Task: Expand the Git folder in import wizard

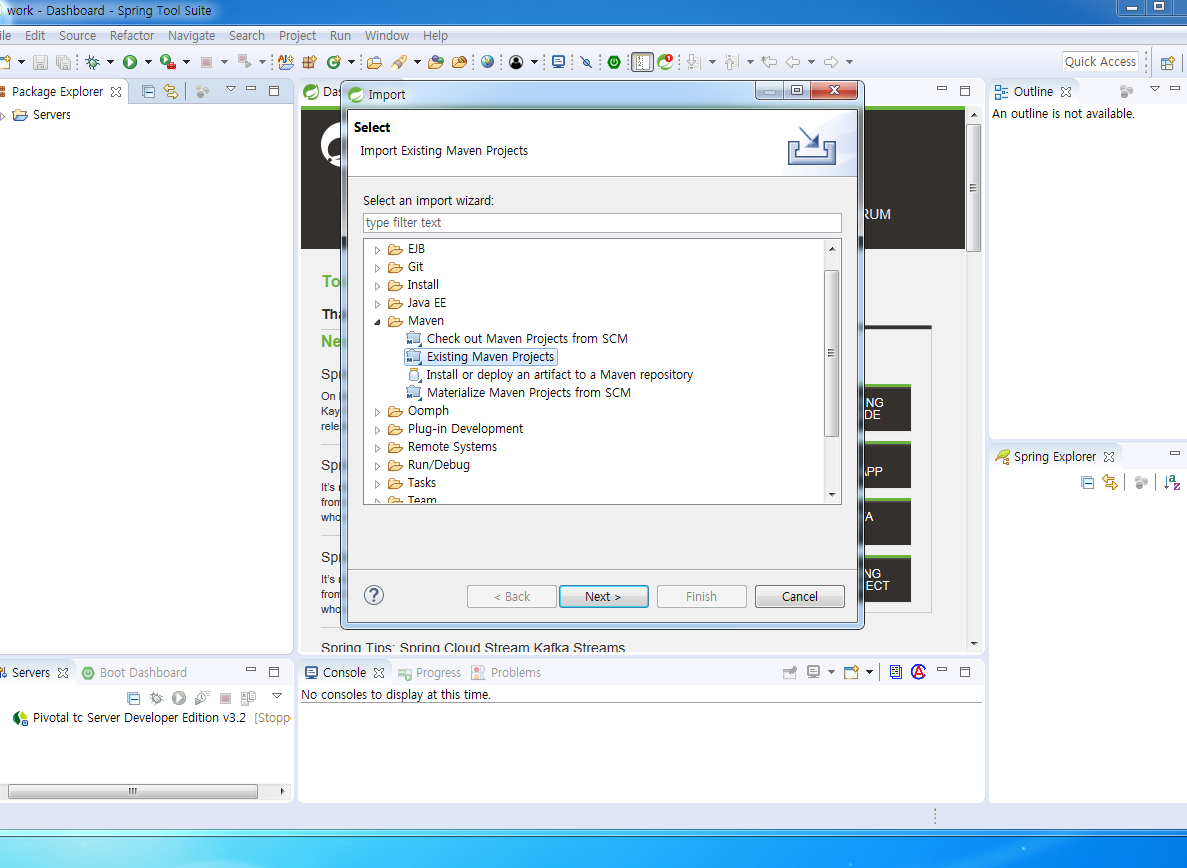Action: 377,268
